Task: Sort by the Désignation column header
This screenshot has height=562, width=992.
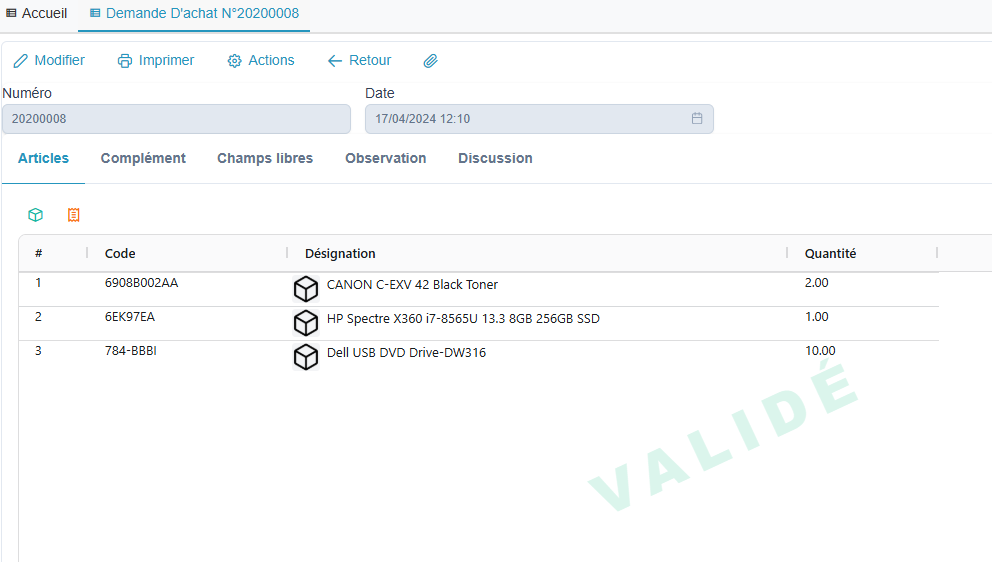Action: tap(340, 254)
